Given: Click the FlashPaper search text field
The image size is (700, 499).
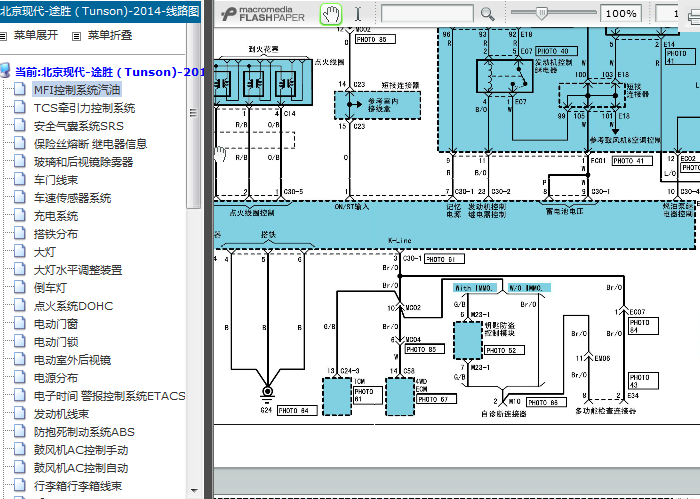Looking at the screenshot, I should point(427,14).
